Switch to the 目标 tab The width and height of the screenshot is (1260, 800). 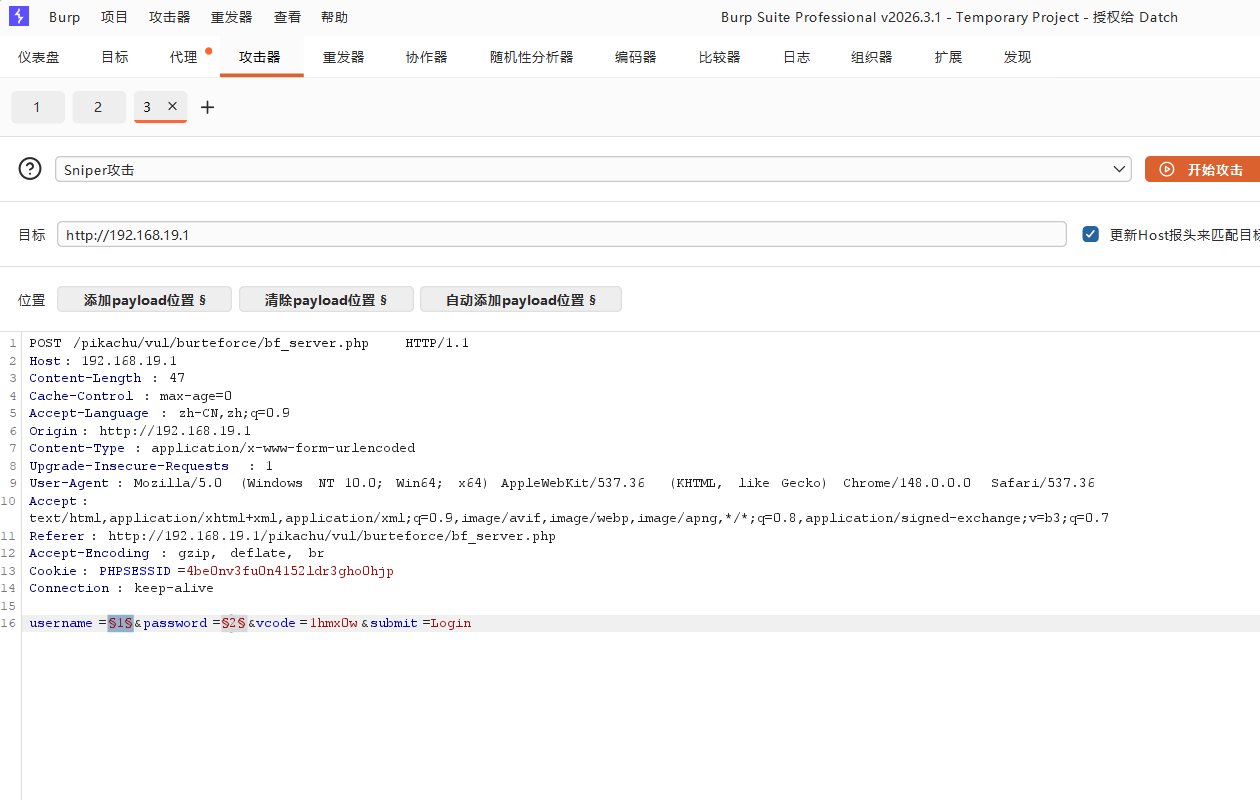pos(115,57)
